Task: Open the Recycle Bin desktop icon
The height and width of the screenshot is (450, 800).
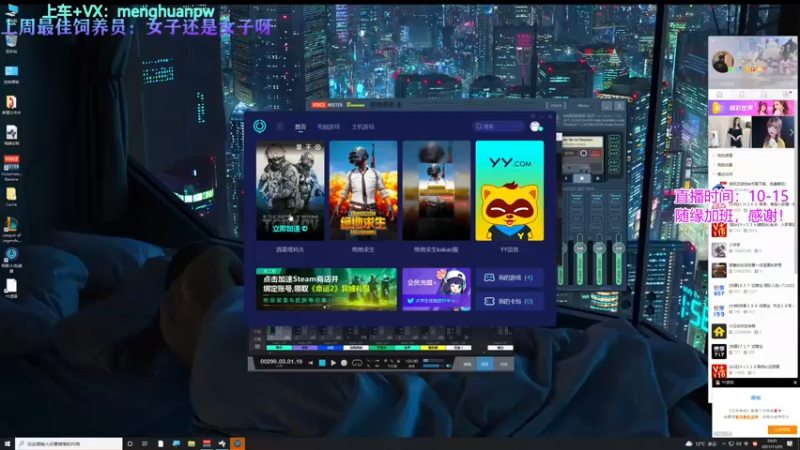Action: pos(11,43)
